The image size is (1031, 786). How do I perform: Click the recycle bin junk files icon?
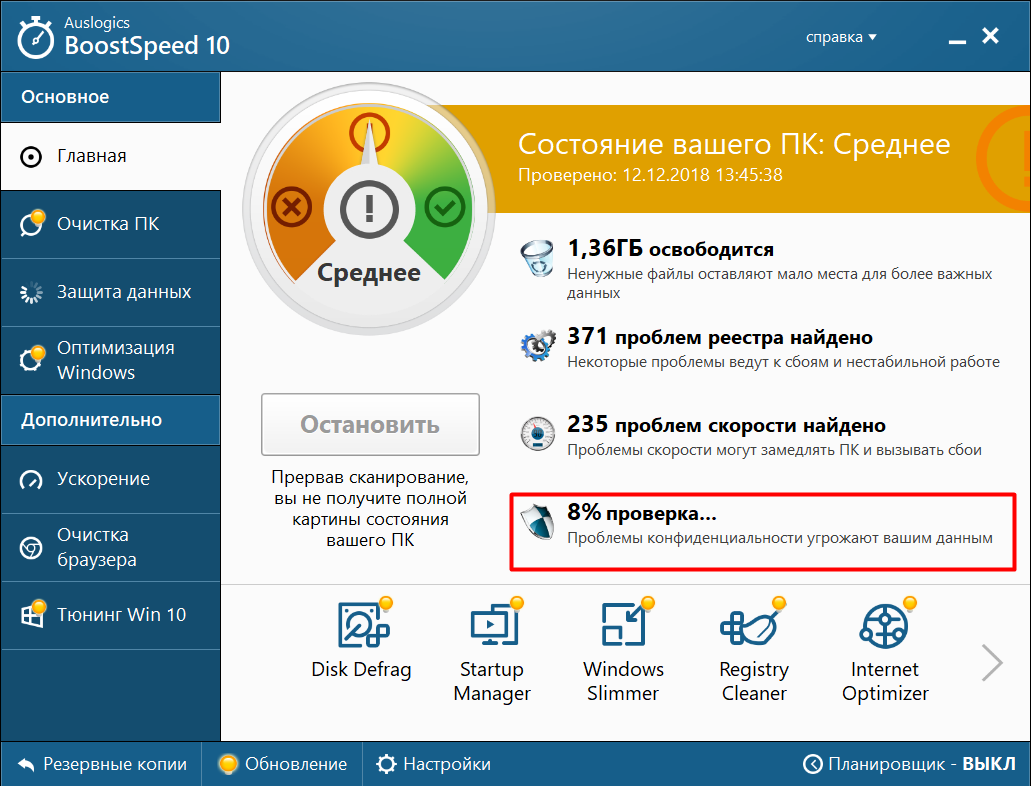(x=537, y=258)
